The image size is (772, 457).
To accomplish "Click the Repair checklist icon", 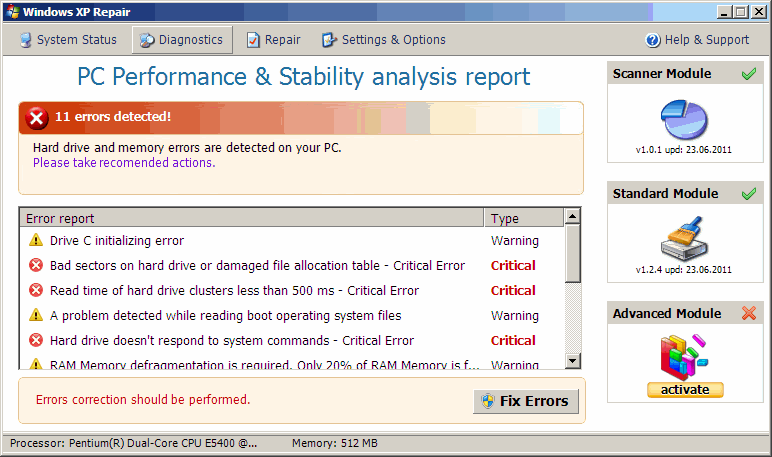I will pos(253,40).
